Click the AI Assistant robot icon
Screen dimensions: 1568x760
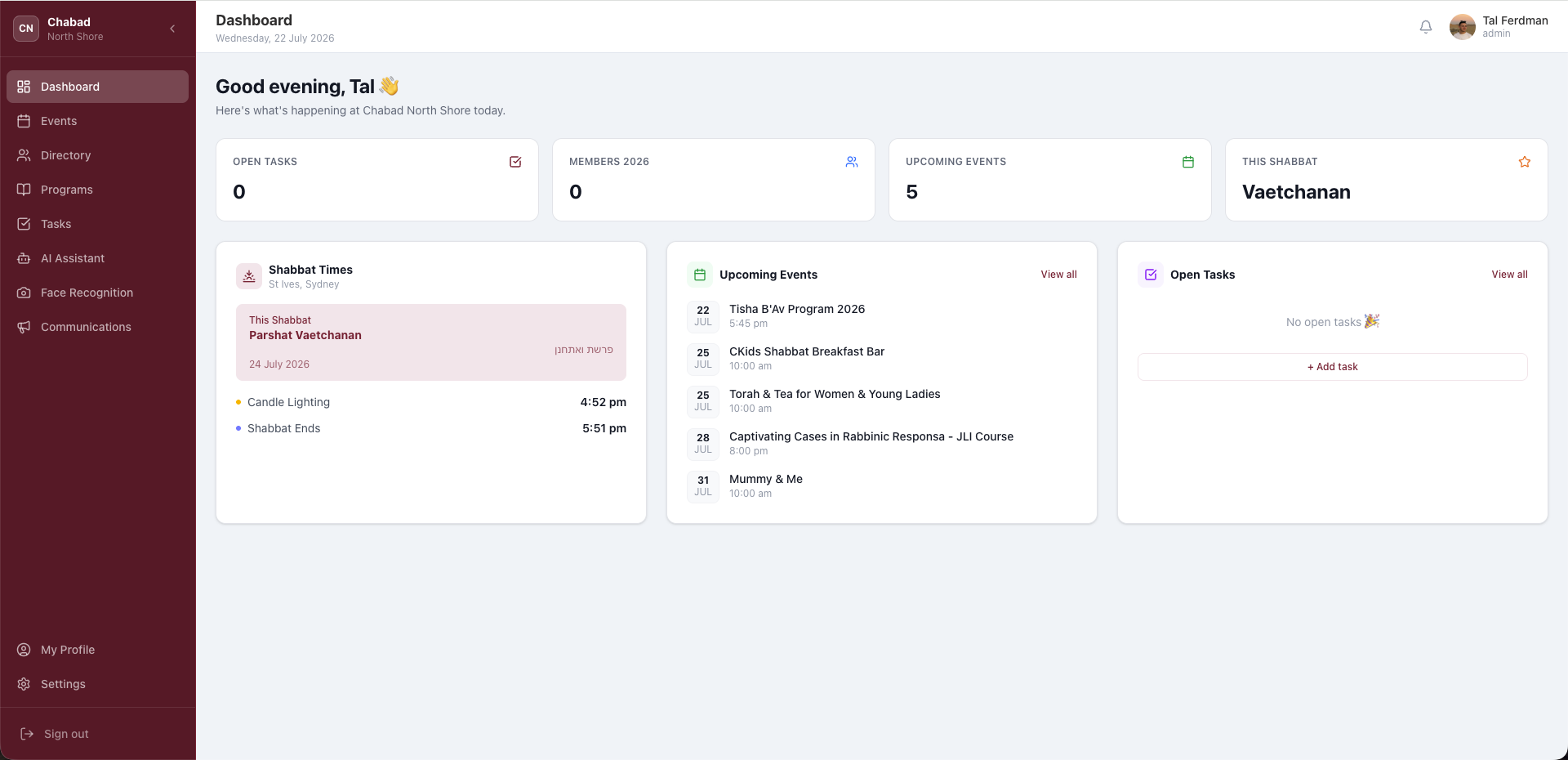click(24, 258)
